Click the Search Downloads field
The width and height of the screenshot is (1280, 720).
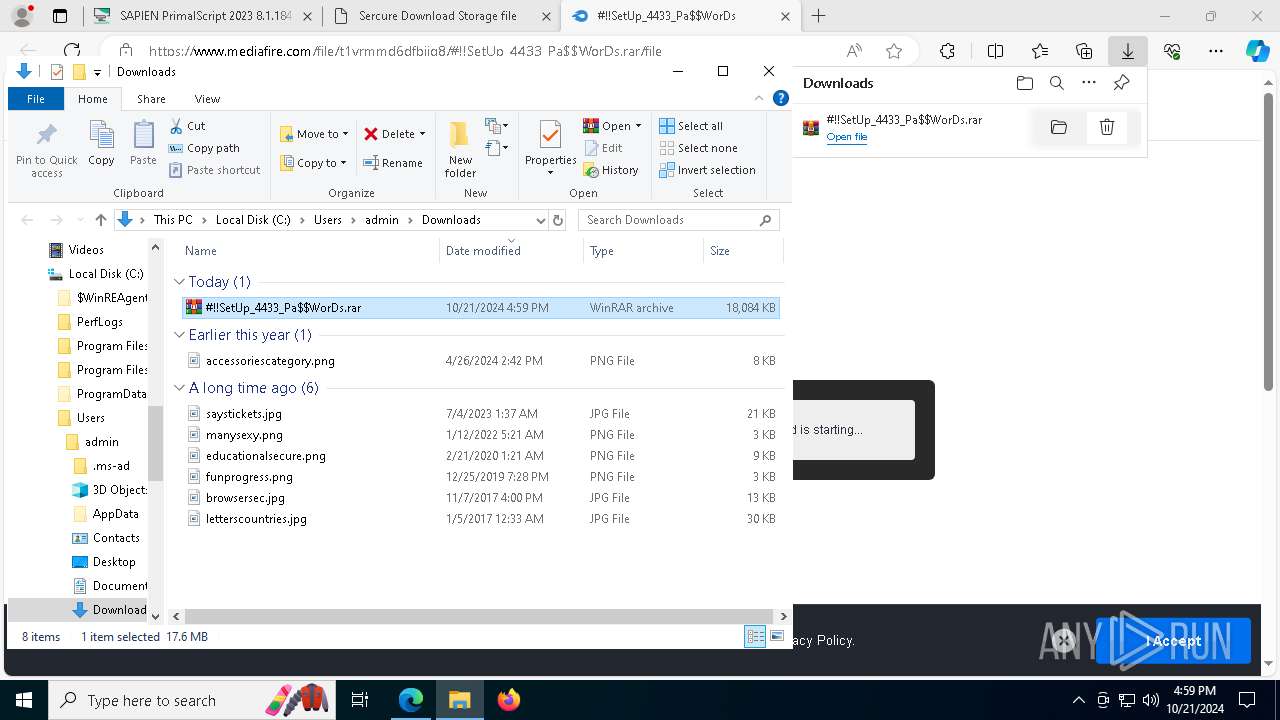pos(678,220)
